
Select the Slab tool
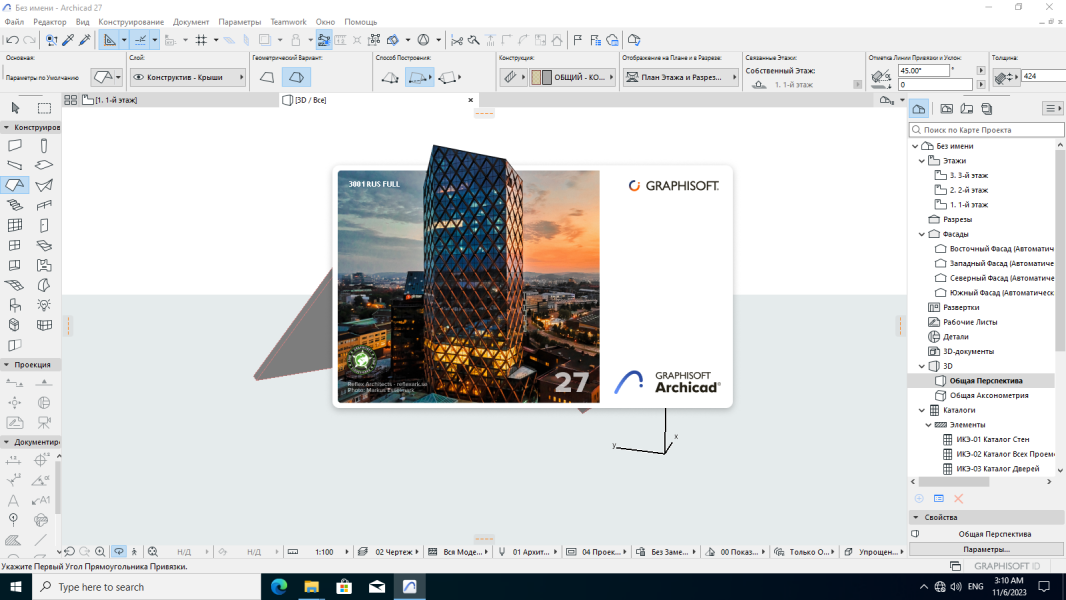point(44,165)
